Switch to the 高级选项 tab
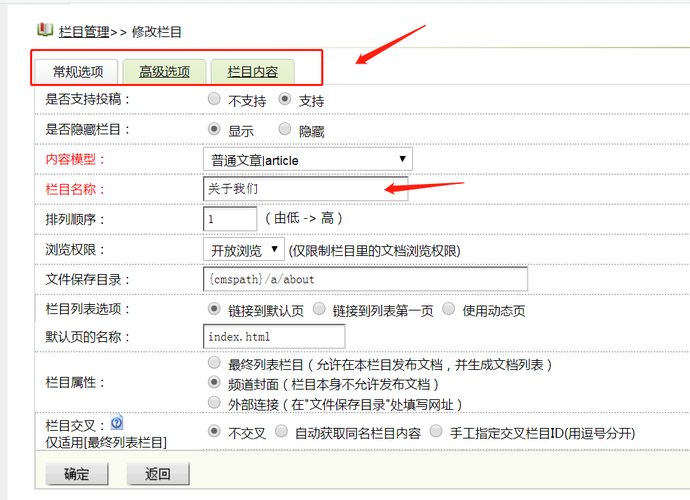 tap(164, 72)
